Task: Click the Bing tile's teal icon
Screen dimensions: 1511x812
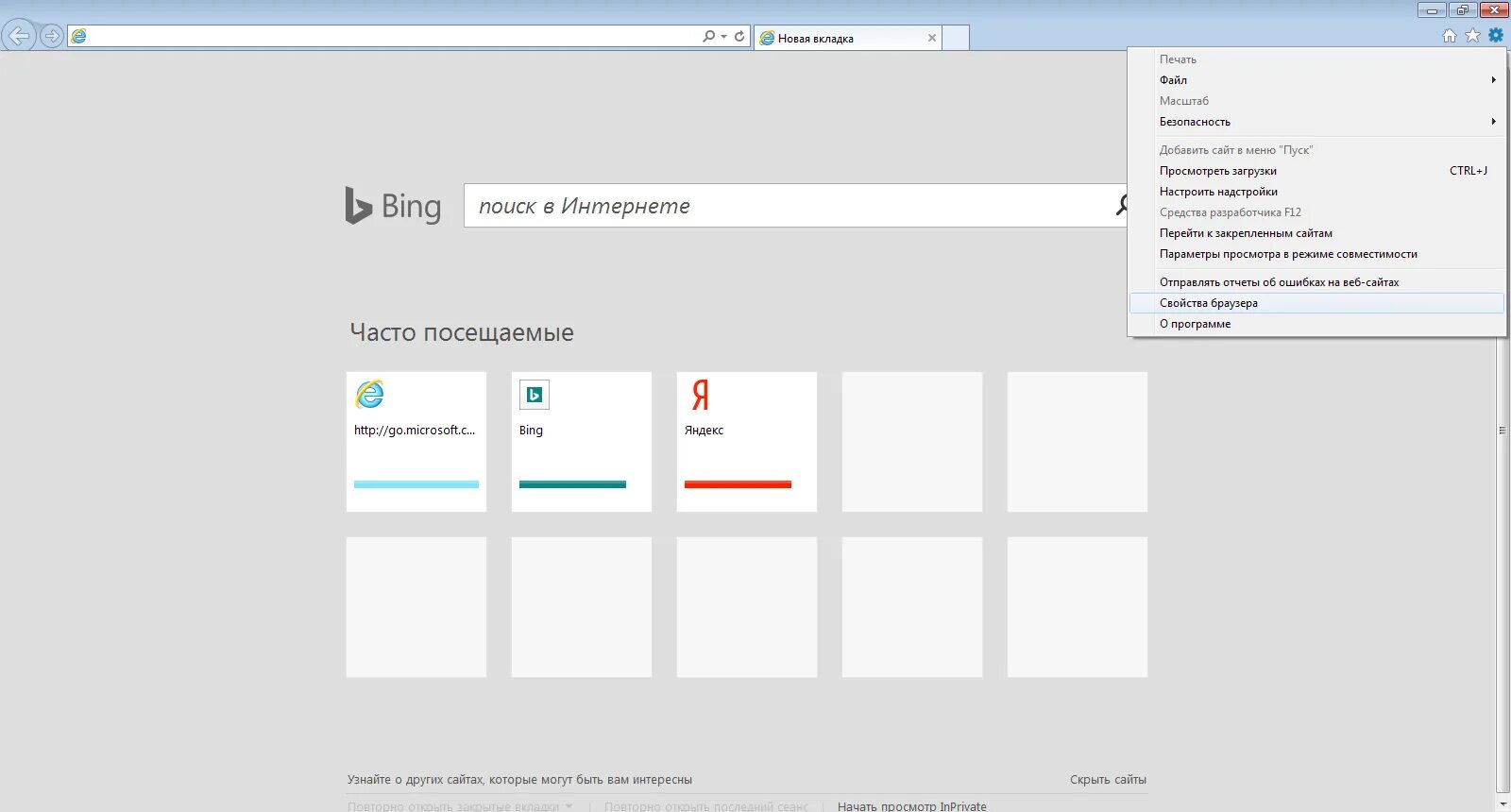Action: [x=535, y=395]
